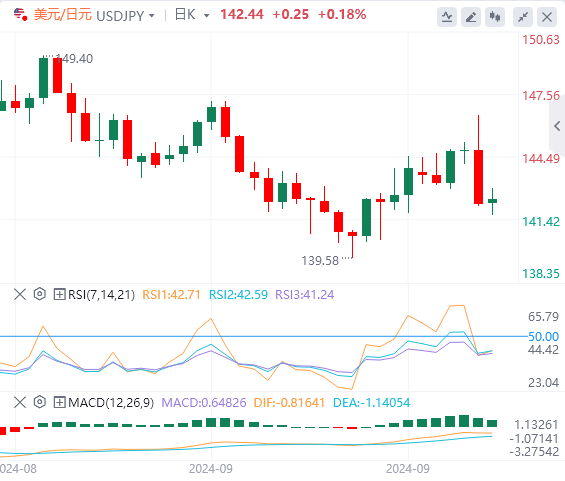Open MACD indicator settings hexagon icon
Image resolution: width=565 pixels, height=481 pixels.
[x=40, y=402]
